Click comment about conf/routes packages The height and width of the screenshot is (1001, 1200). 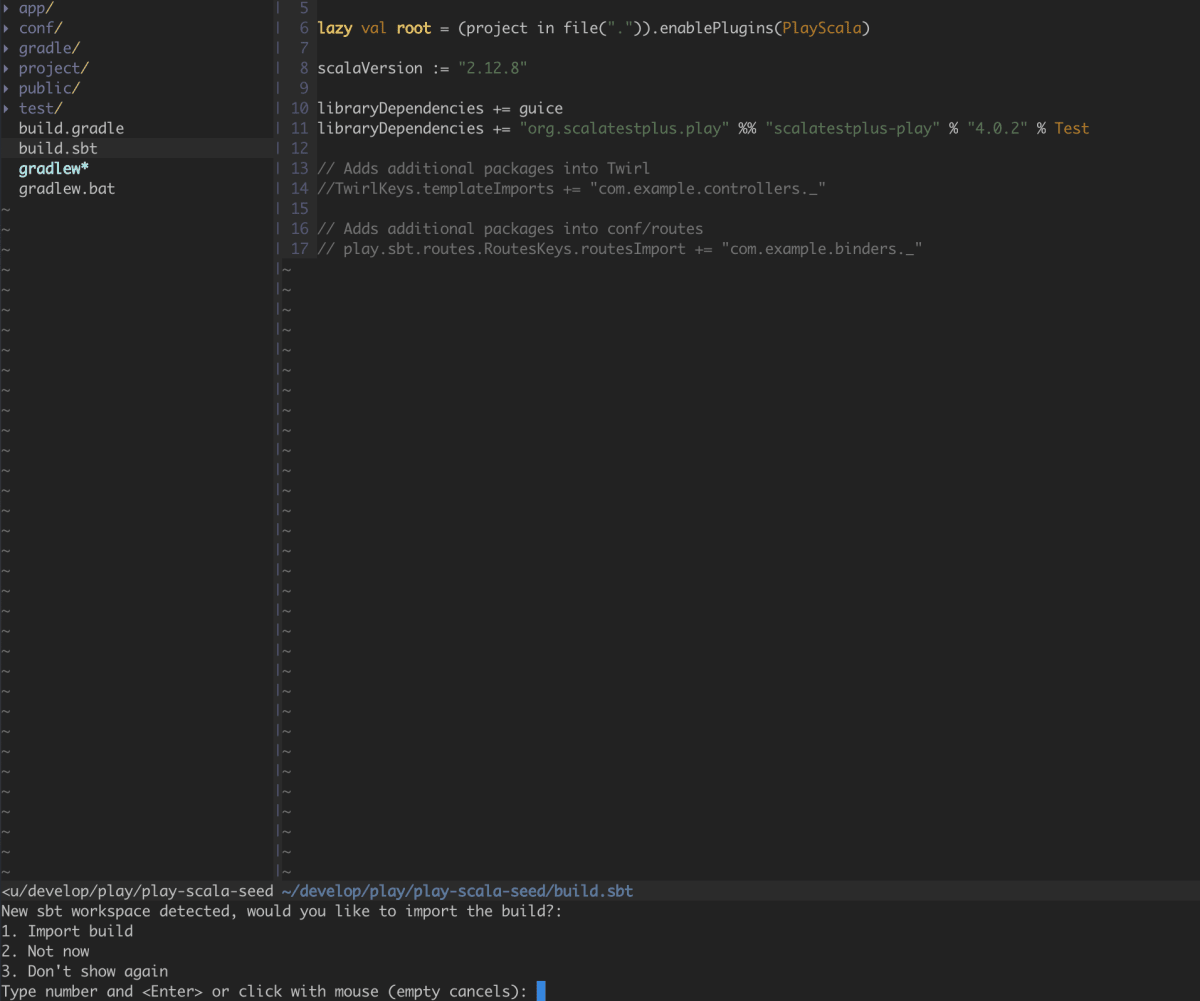pos(510,228)
